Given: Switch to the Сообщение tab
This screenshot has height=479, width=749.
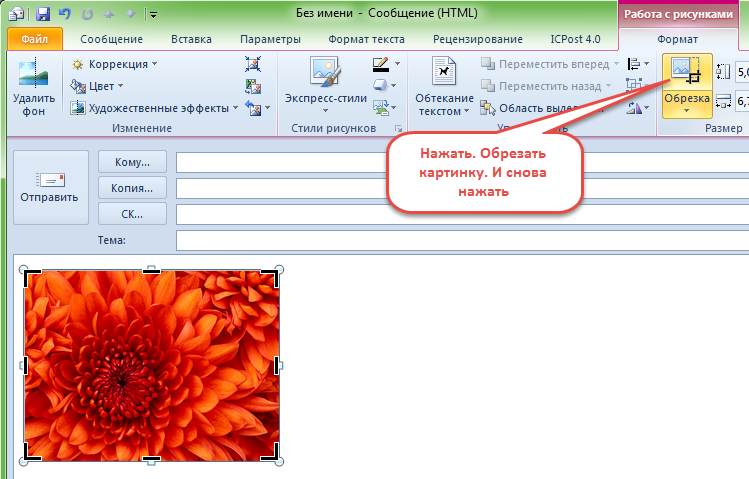Looking at the screenshot, I should 111,39.
